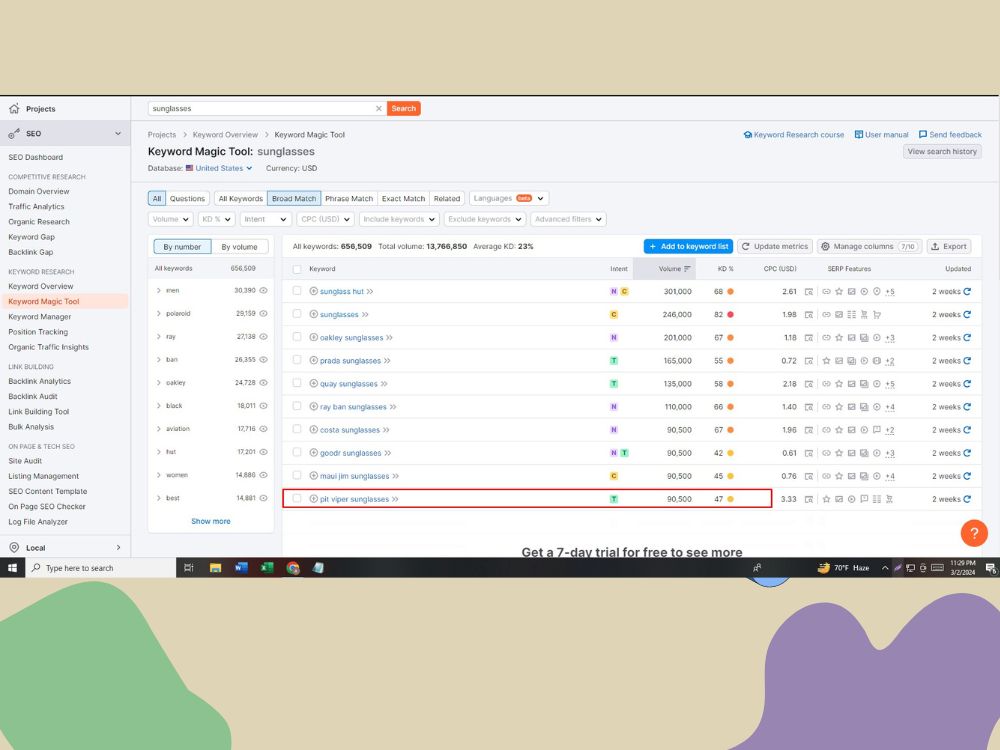Open Excel from the taskbar
The width and height of the screenshot is (1000, 750).
[x=267, y=568]
